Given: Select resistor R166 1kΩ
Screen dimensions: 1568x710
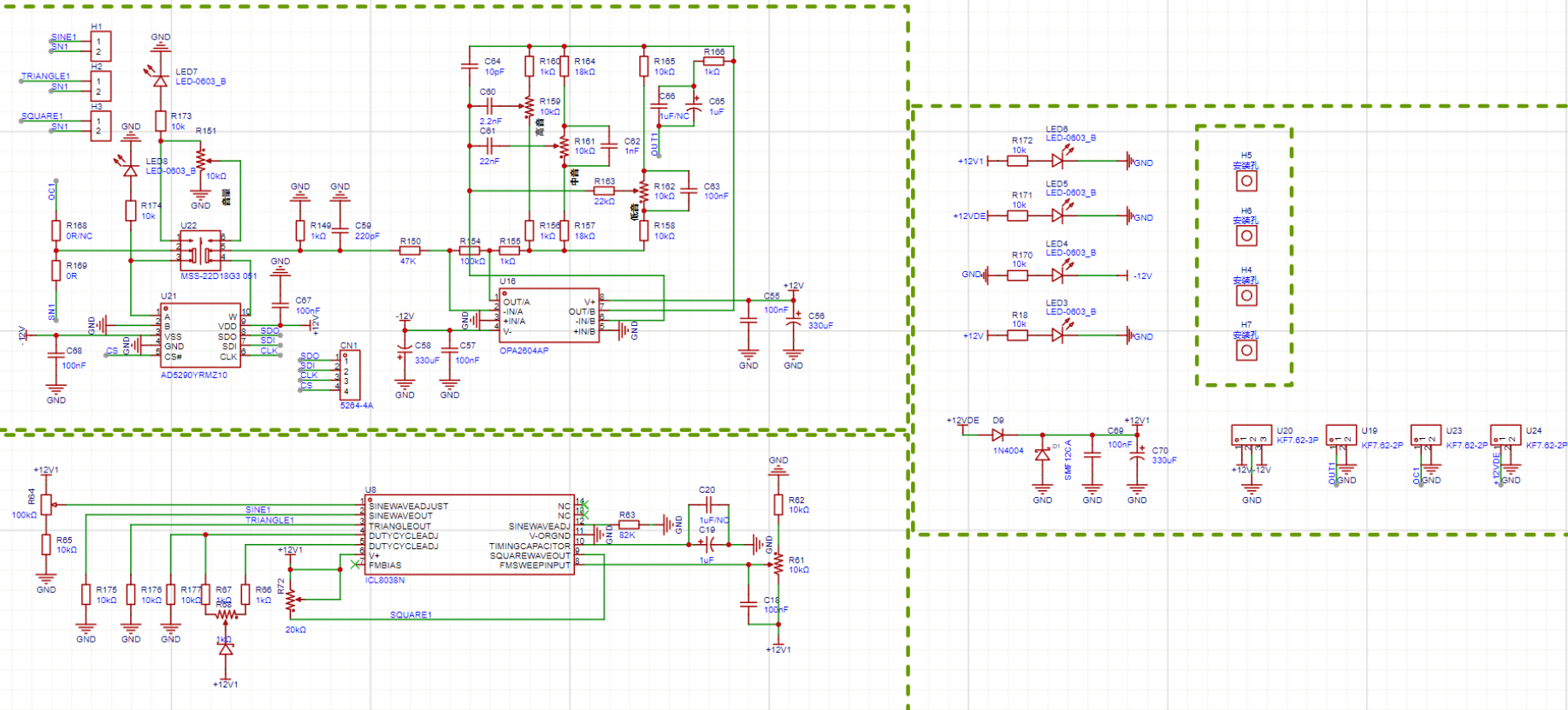Looking at the screenshot, I should (713, 61).
